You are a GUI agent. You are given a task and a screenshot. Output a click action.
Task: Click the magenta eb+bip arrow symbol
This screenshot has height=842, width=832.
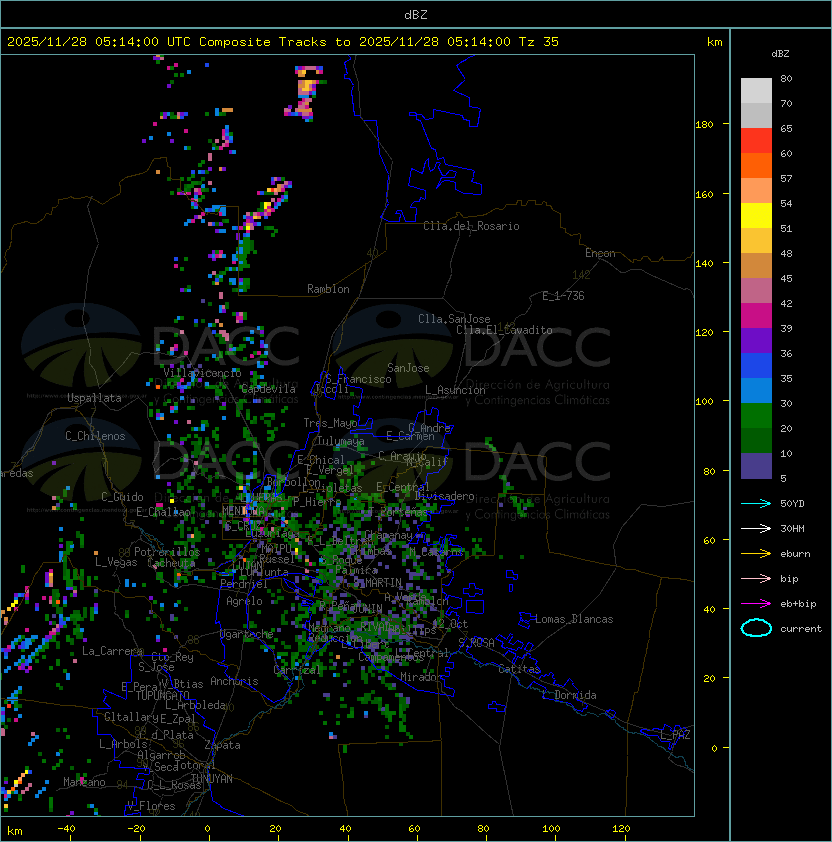click(x=756, y=604)
